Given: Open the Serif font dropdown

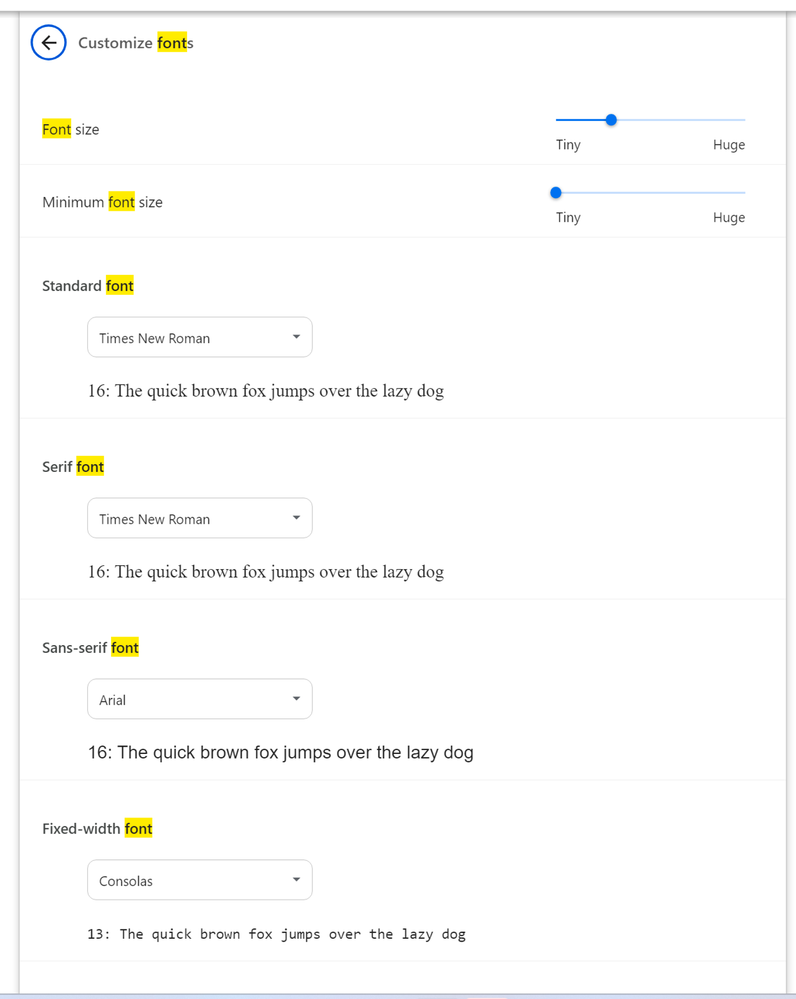Looking at the screenshot, I should [199, 519].
